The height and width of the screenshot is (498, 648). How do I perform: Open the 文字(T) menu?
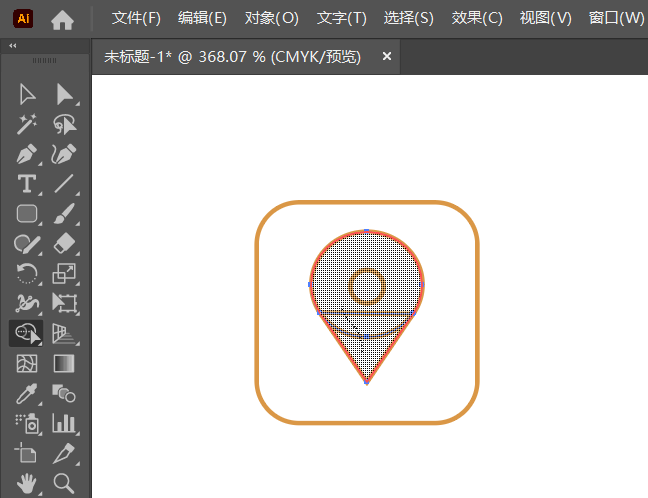pos(342,18)
